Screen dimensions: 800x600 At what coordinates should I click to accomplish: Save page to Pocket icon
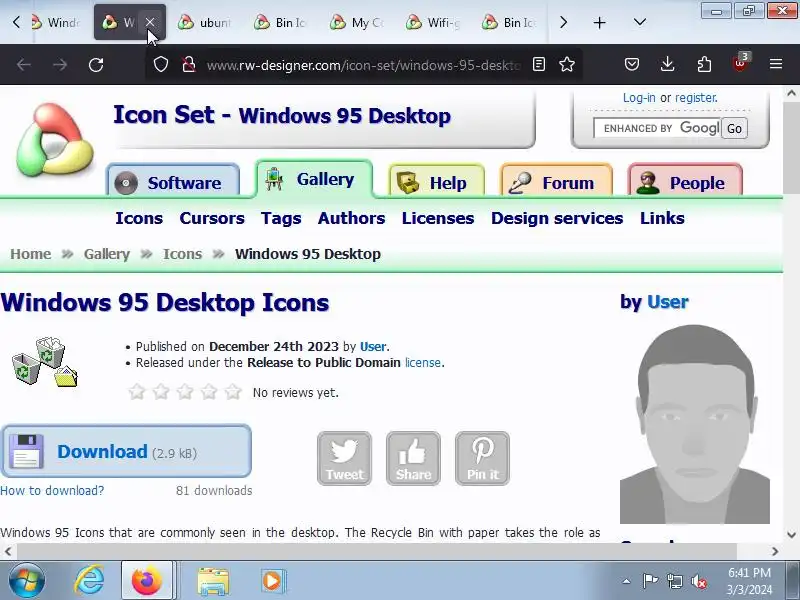tap(632, 64)
